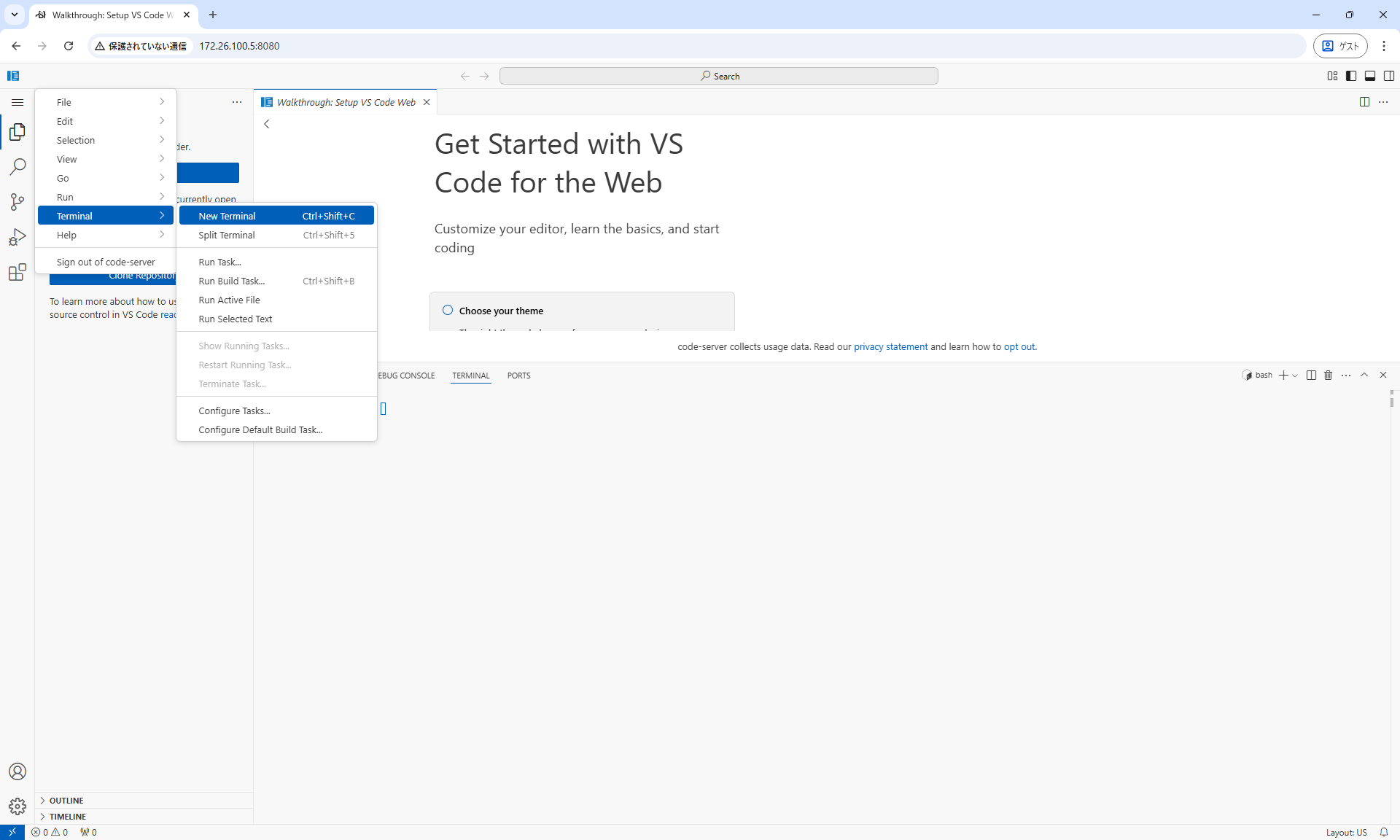The width and height of the screenshot is (1400, 840).
Task: Click the Customize Layout icon
Action: [1332, 76]
